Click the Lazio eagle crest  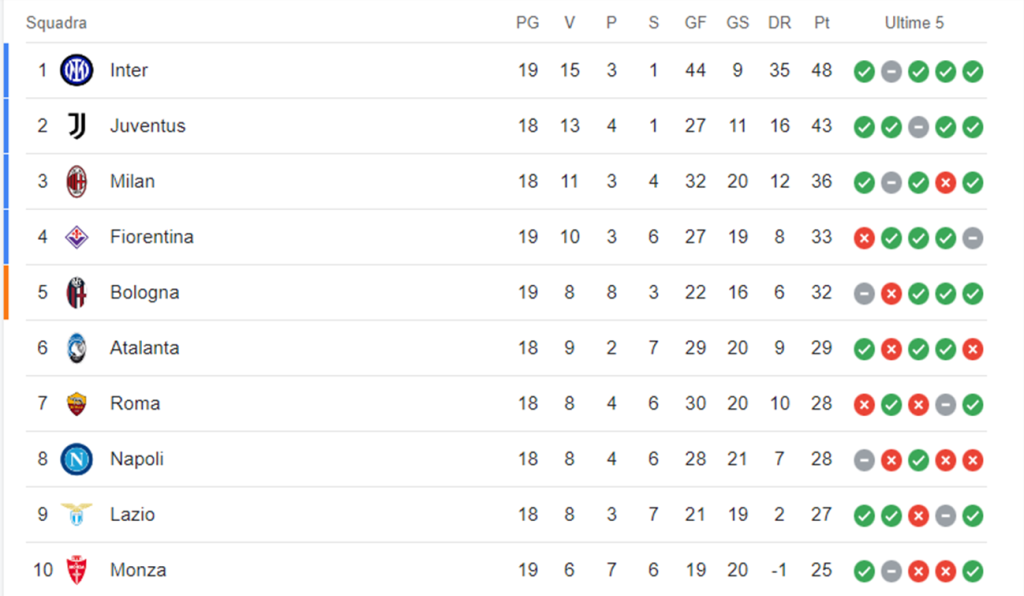point(76,514)
